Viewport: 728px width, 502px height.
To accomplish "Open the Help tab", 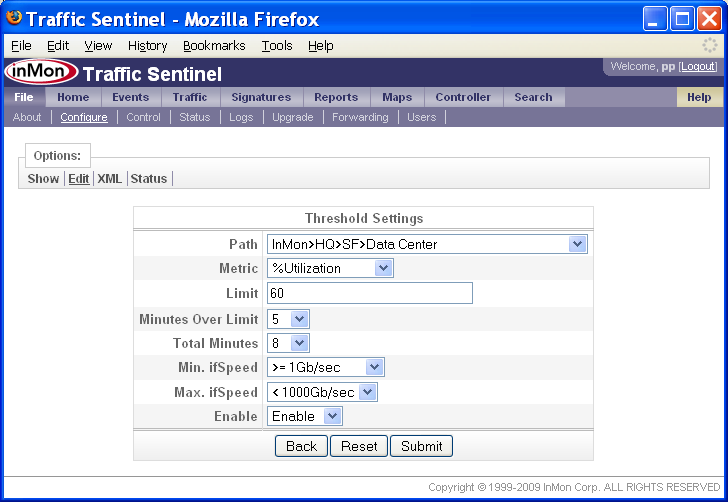I will 699,97.
